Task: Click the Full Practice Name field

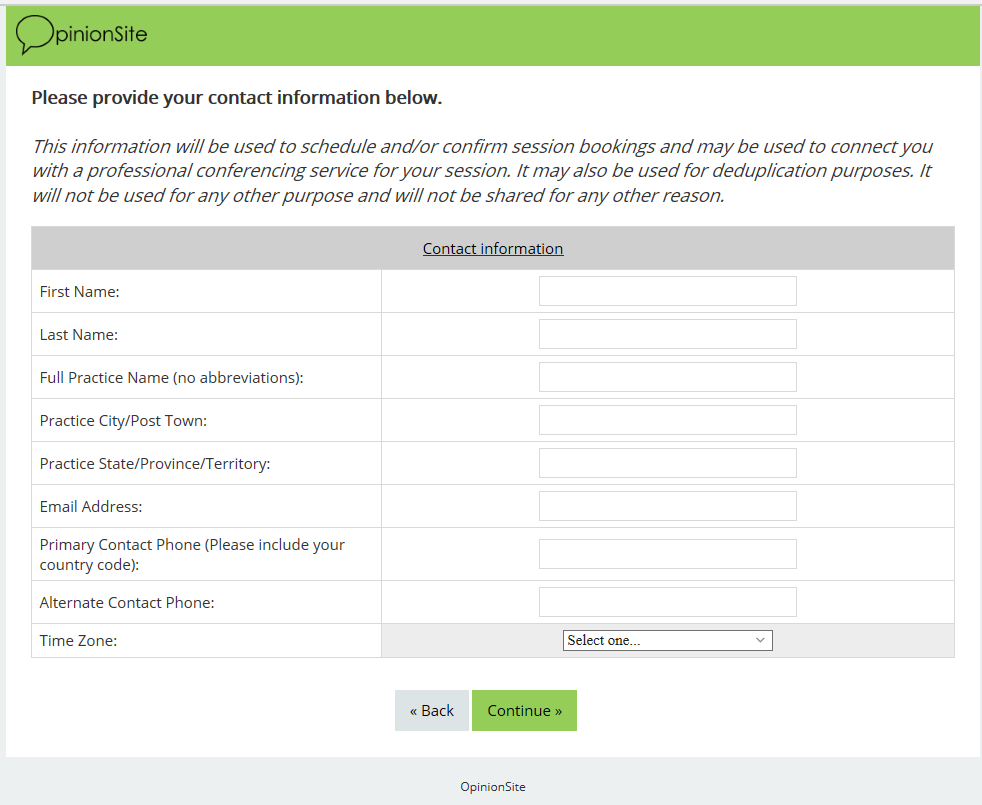Action: click(x=667, y=377)
